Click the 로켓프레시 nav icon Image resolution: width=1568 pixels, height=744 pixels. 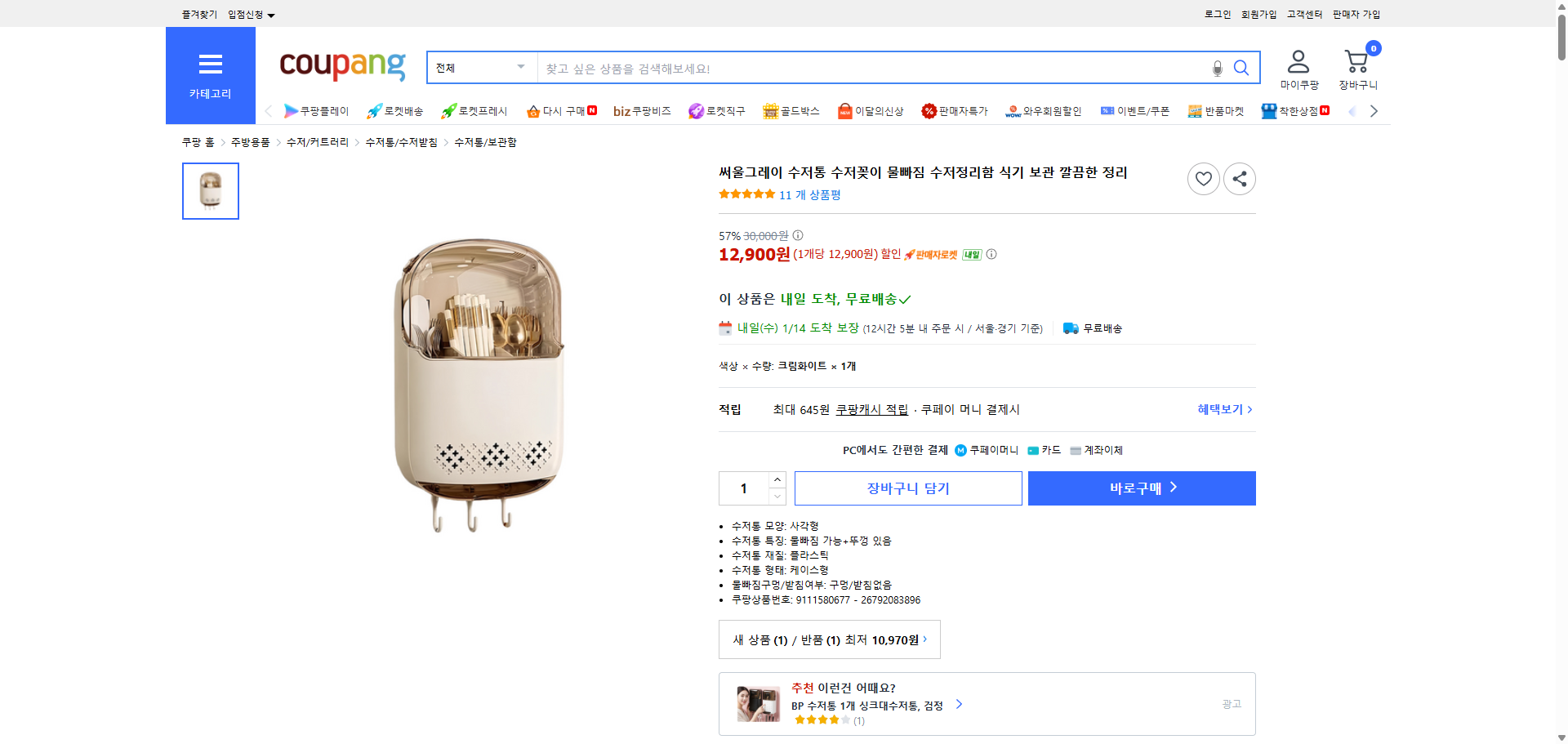click(472, 111)
